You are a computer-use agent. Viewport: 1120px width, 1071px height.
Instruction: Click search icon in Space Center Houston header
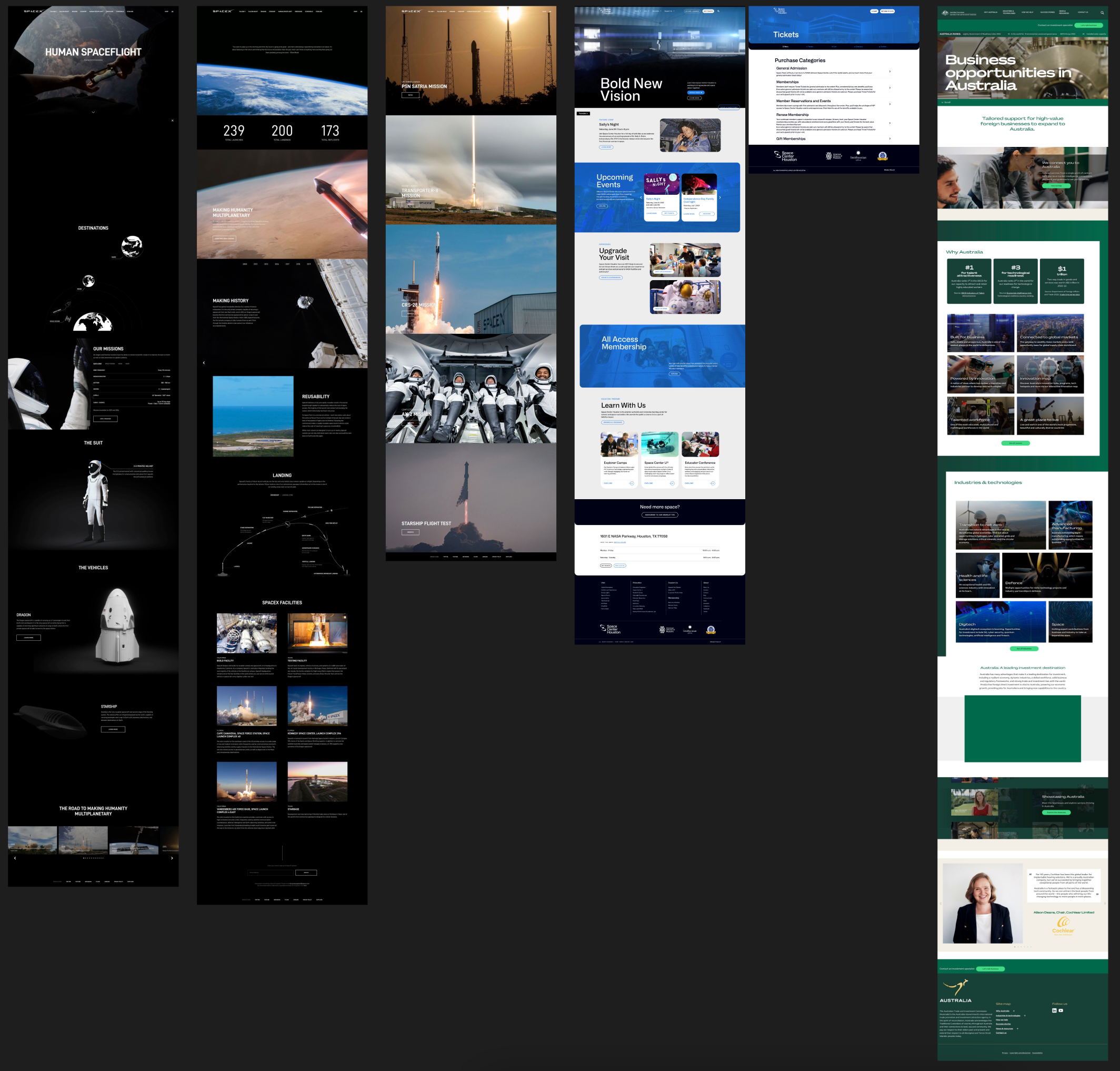[x=718, y=11]
